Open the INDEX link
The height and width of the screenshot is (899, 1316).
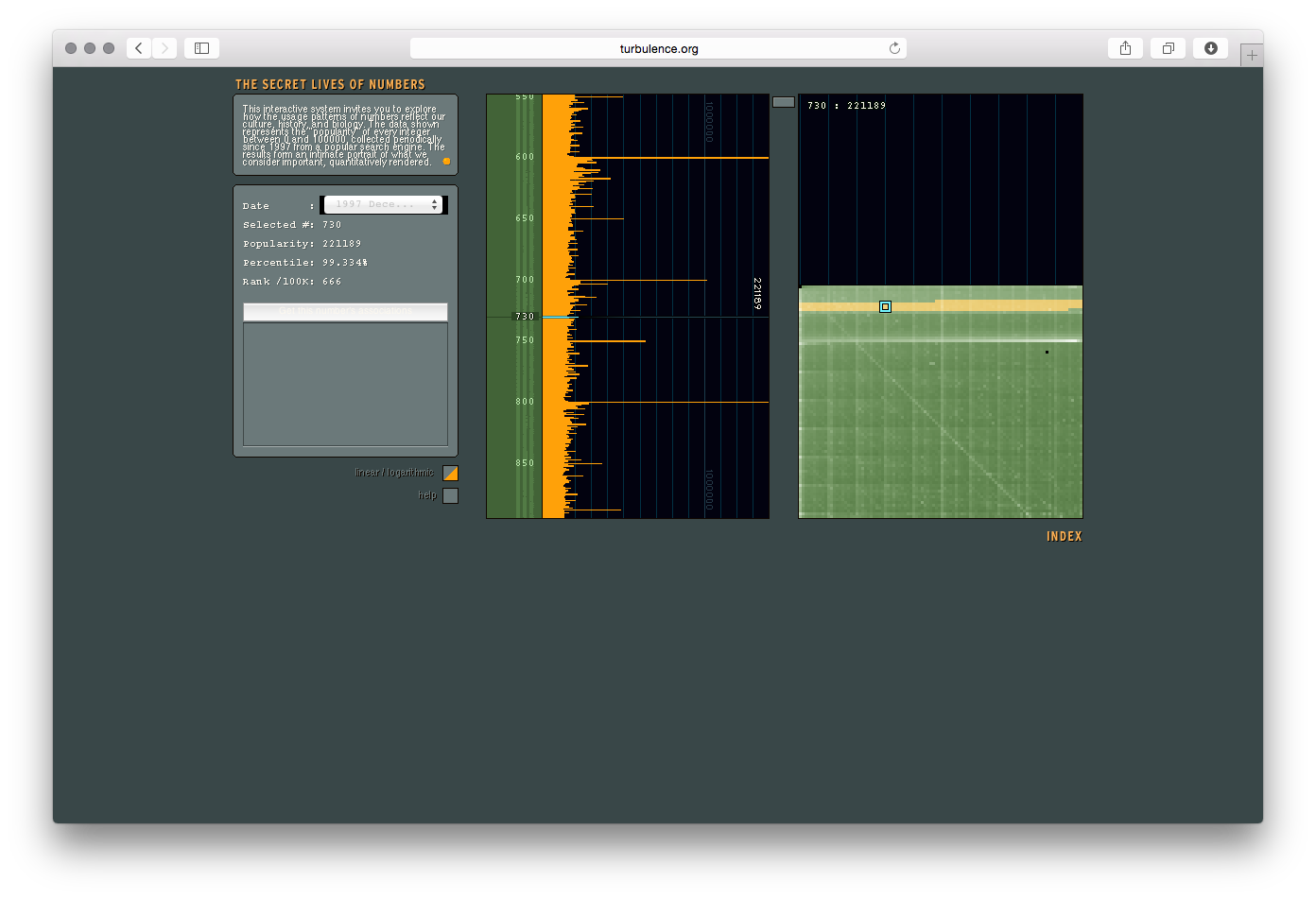pyautogui.click(x=1064, y=536)
